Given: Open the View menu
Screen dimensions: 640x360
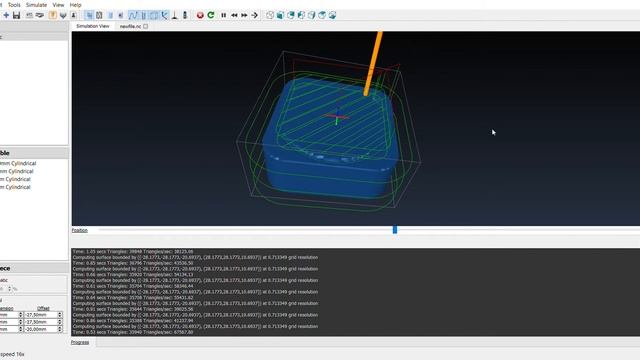Looking at the screenshot, I should point(58,5).
